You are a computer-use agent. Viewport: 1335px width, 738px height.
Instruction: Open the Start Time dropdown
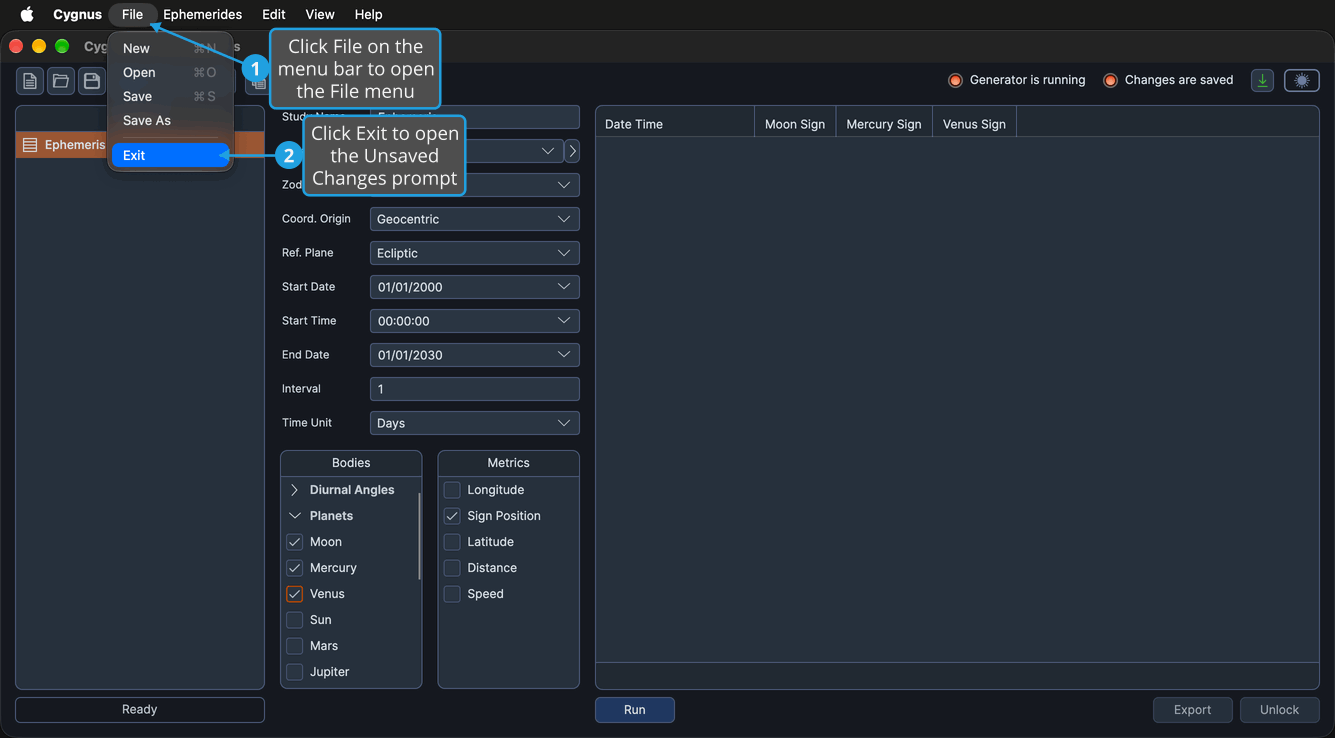(x=475, y=321)
